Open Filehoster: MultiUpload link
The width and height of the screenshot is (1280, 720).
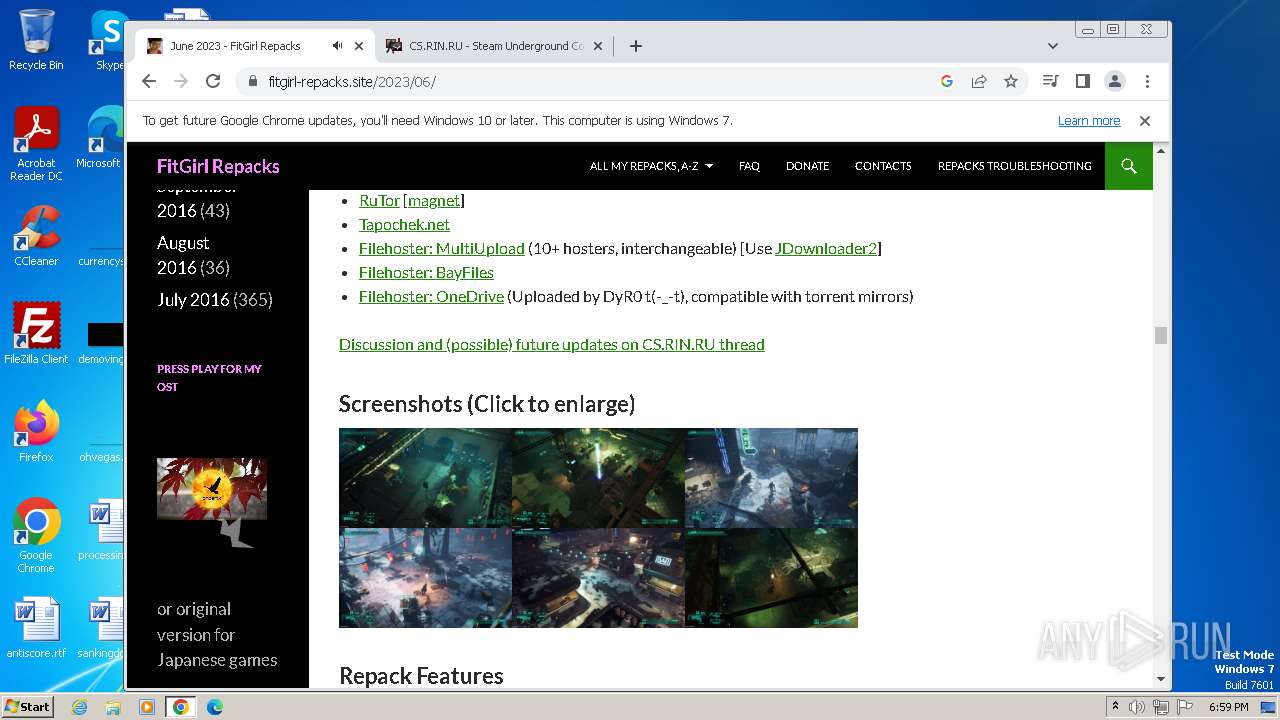pos(441,248)
